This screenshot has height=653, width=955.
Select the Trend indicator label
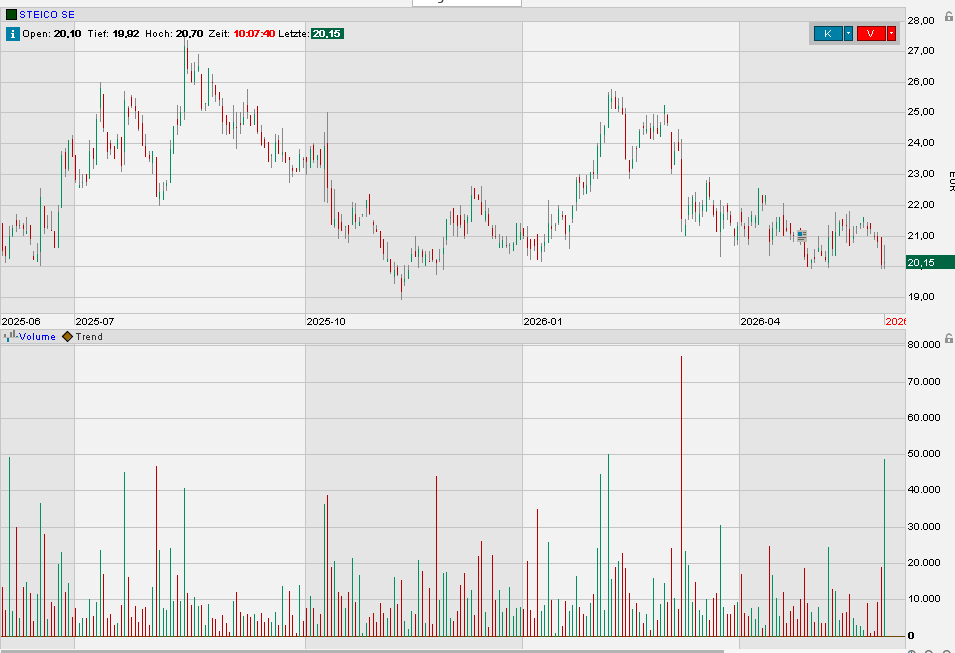point(89,336)
